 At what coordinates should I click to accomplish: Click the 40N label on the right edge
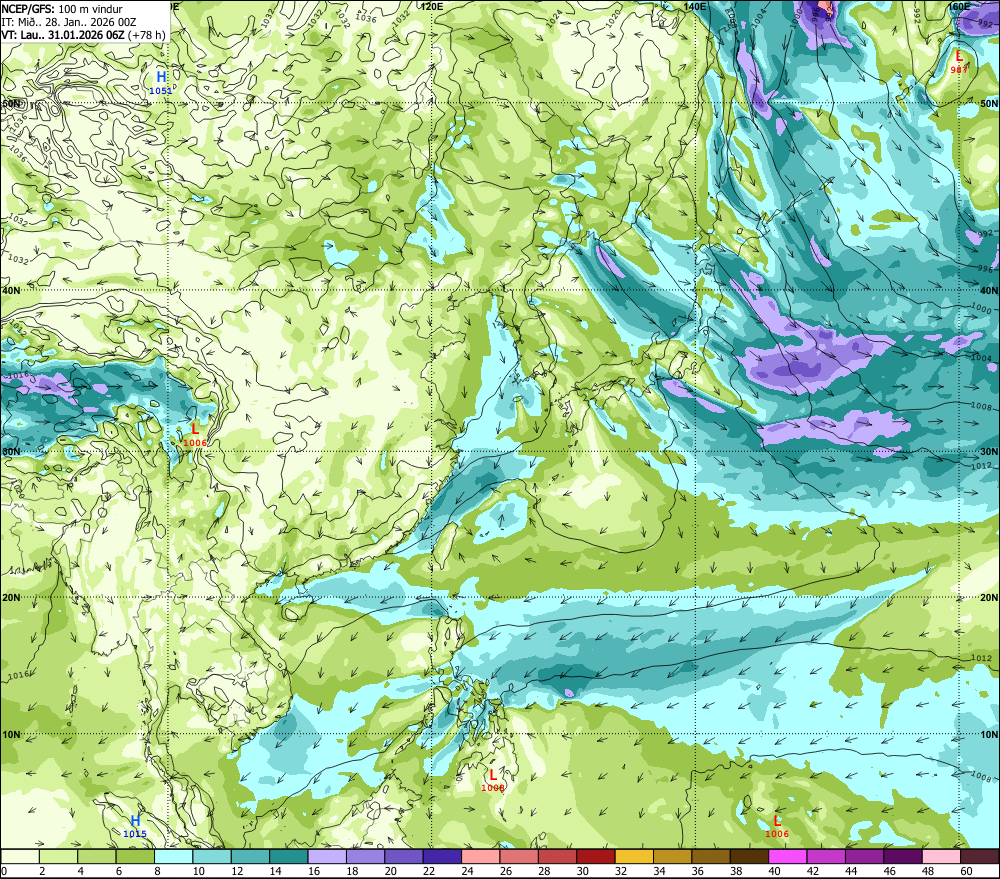[989, 290]
